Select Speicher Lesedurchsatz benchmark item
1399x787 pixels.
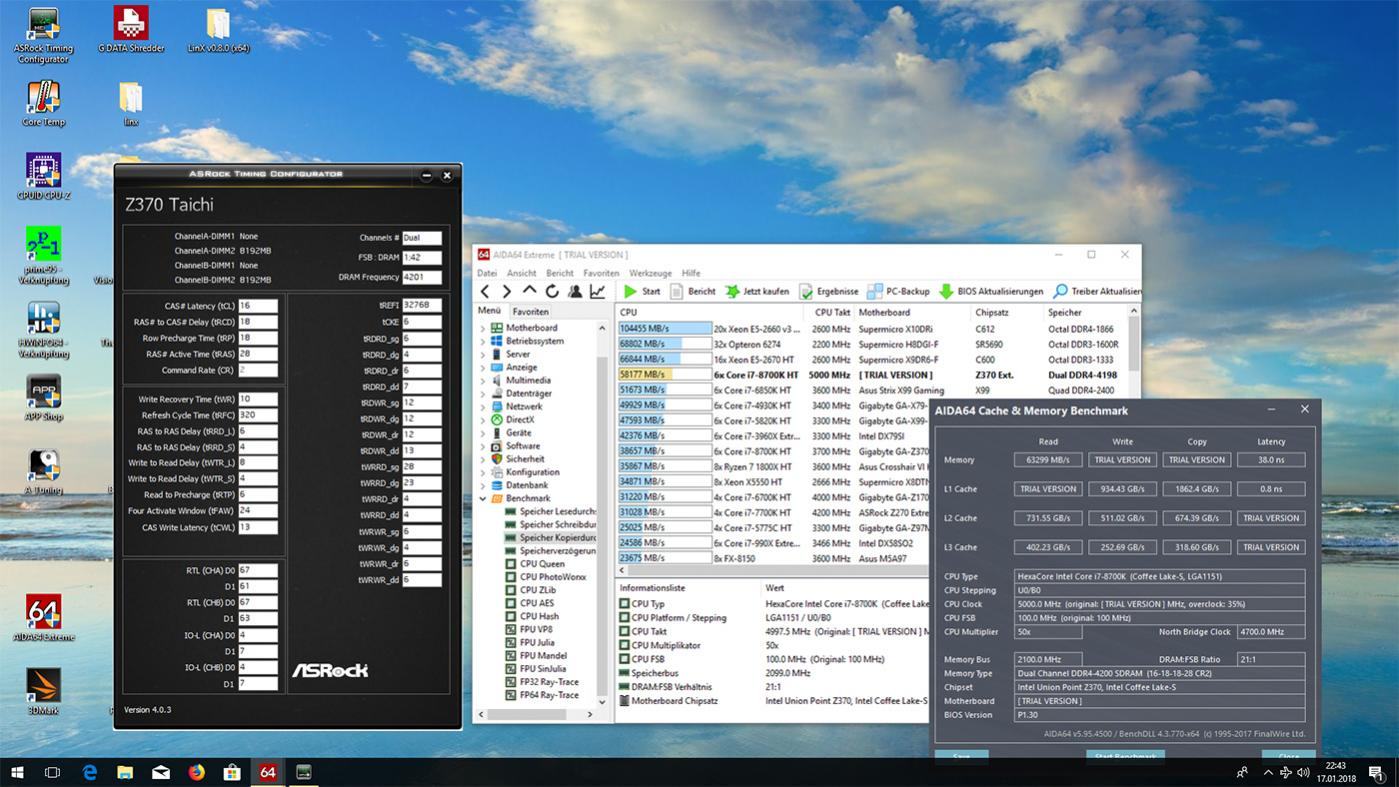pyautogui.click(x=550, y=511)
